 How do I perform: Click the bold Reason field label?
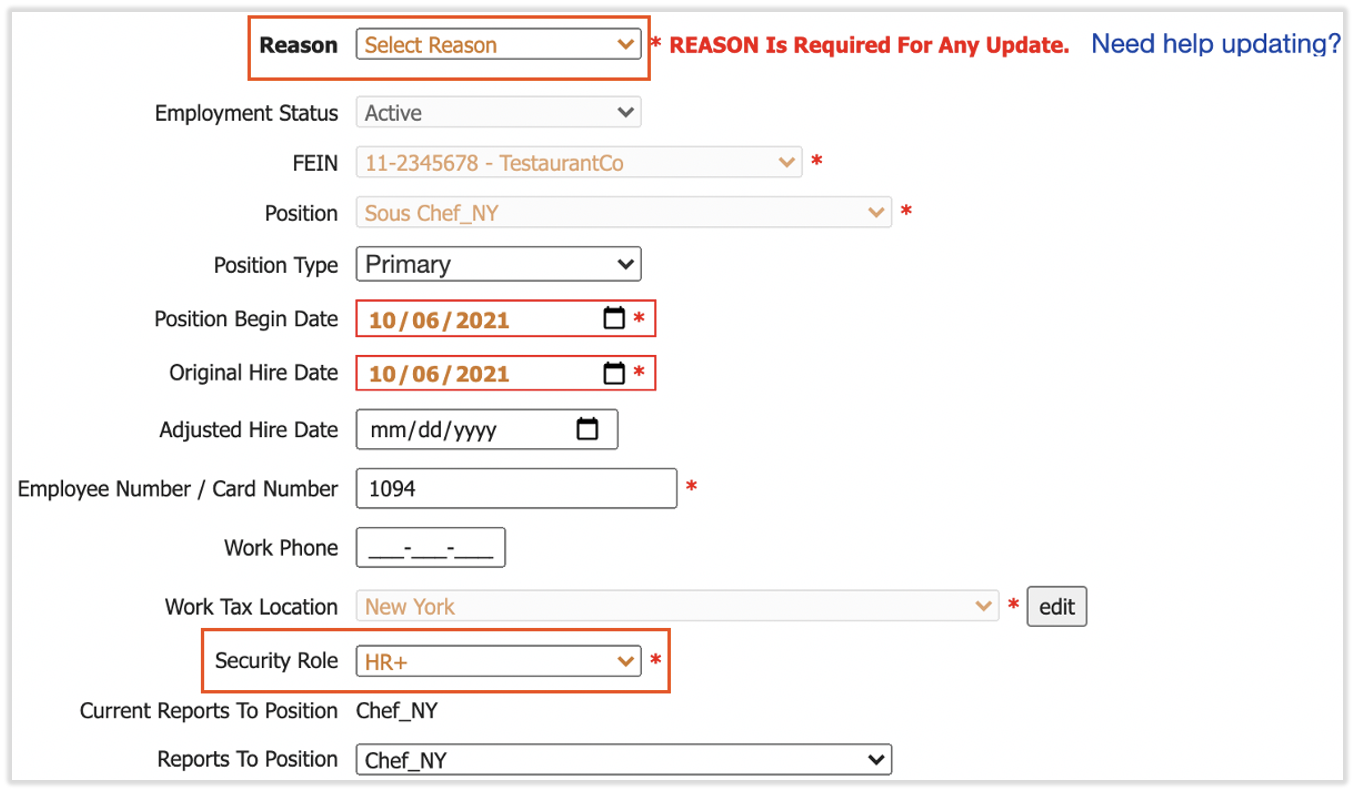point(298,45)
